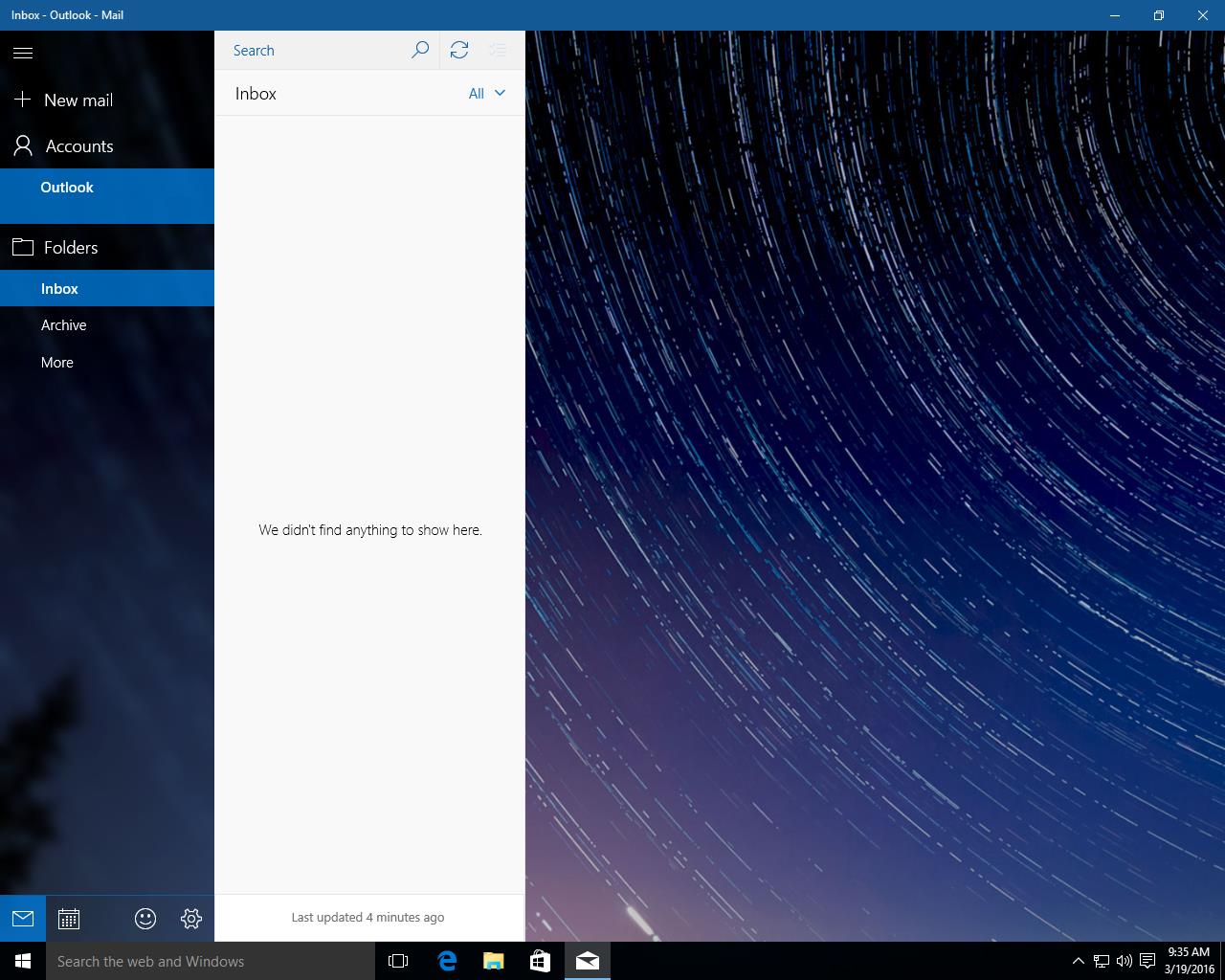Open File Explorer from taskbar
This screenshot has width=1225, height=980.
point(494,961)
